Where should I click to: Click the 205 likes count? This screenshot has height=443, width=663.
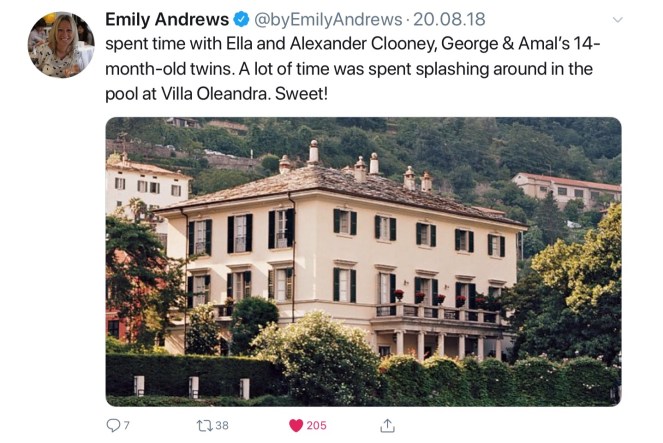pyautogui.click(x=316, y=425)
